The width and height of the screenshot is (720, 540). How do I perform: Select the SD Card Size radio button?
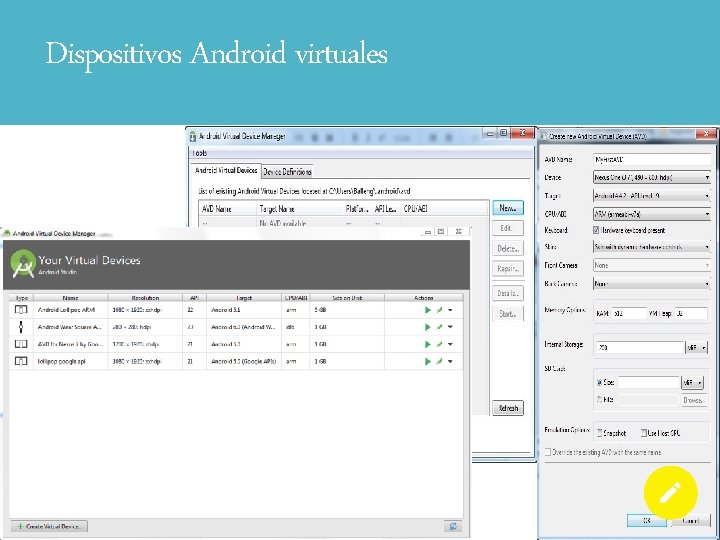[x=599, y=382]
